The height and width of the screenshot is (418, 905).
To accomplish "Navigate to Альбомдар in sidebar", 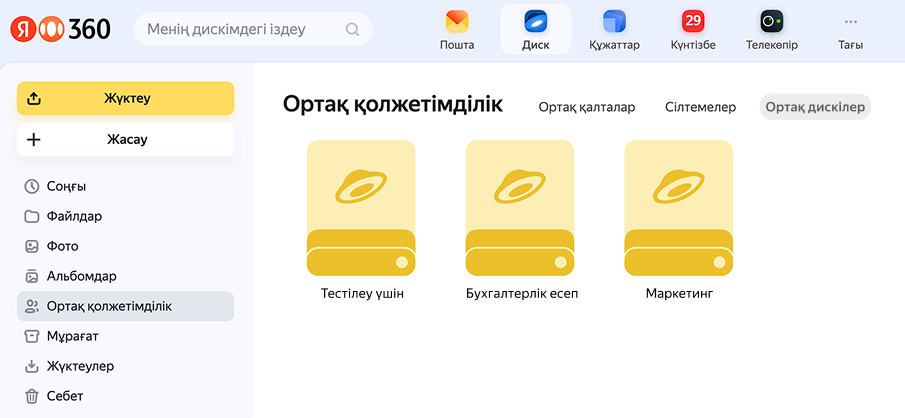I will pyautogui.click(x=81, y=276).
